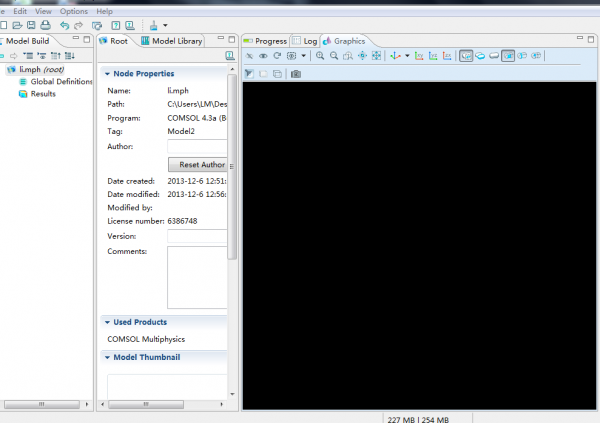Go to default 3D view axes icon
The height and width of the screenshot is (423, 600).
point(395,56)
